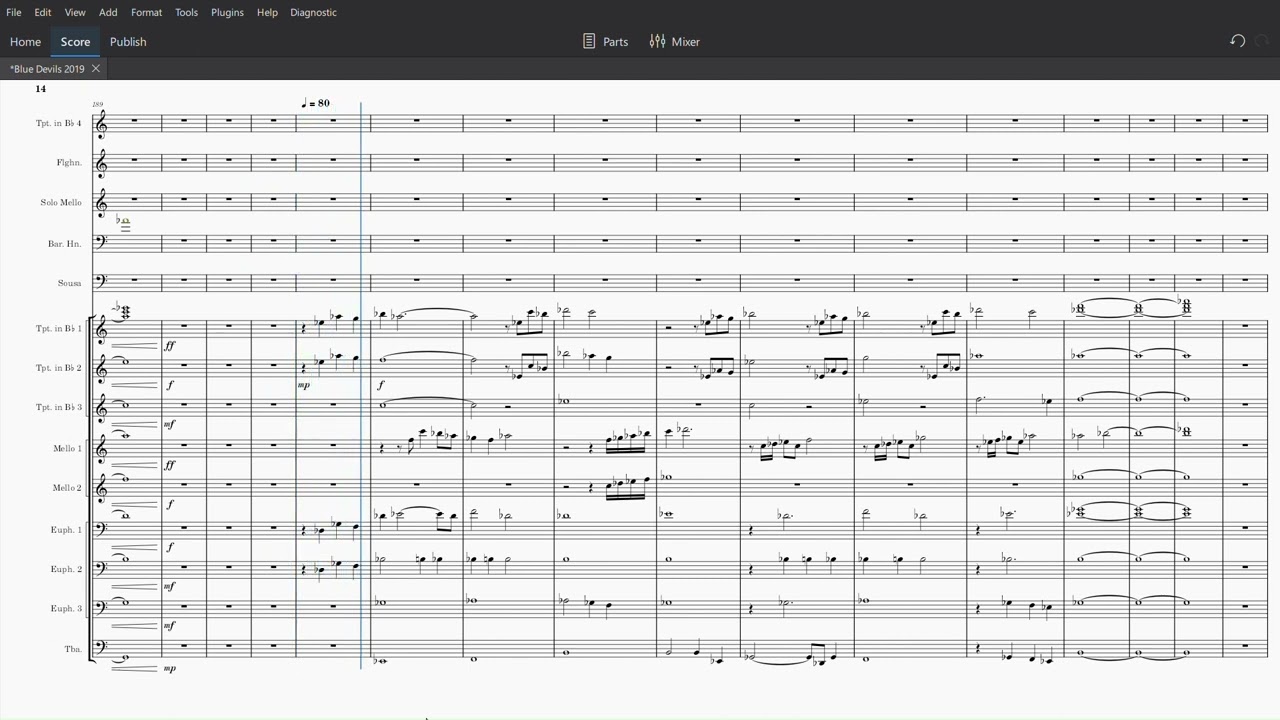Image resolution: width=1280 pixels, height=720 pixels.
Task: Select the Tpt. in B♭ 3 staff label
Action: [x=59, y=407]
